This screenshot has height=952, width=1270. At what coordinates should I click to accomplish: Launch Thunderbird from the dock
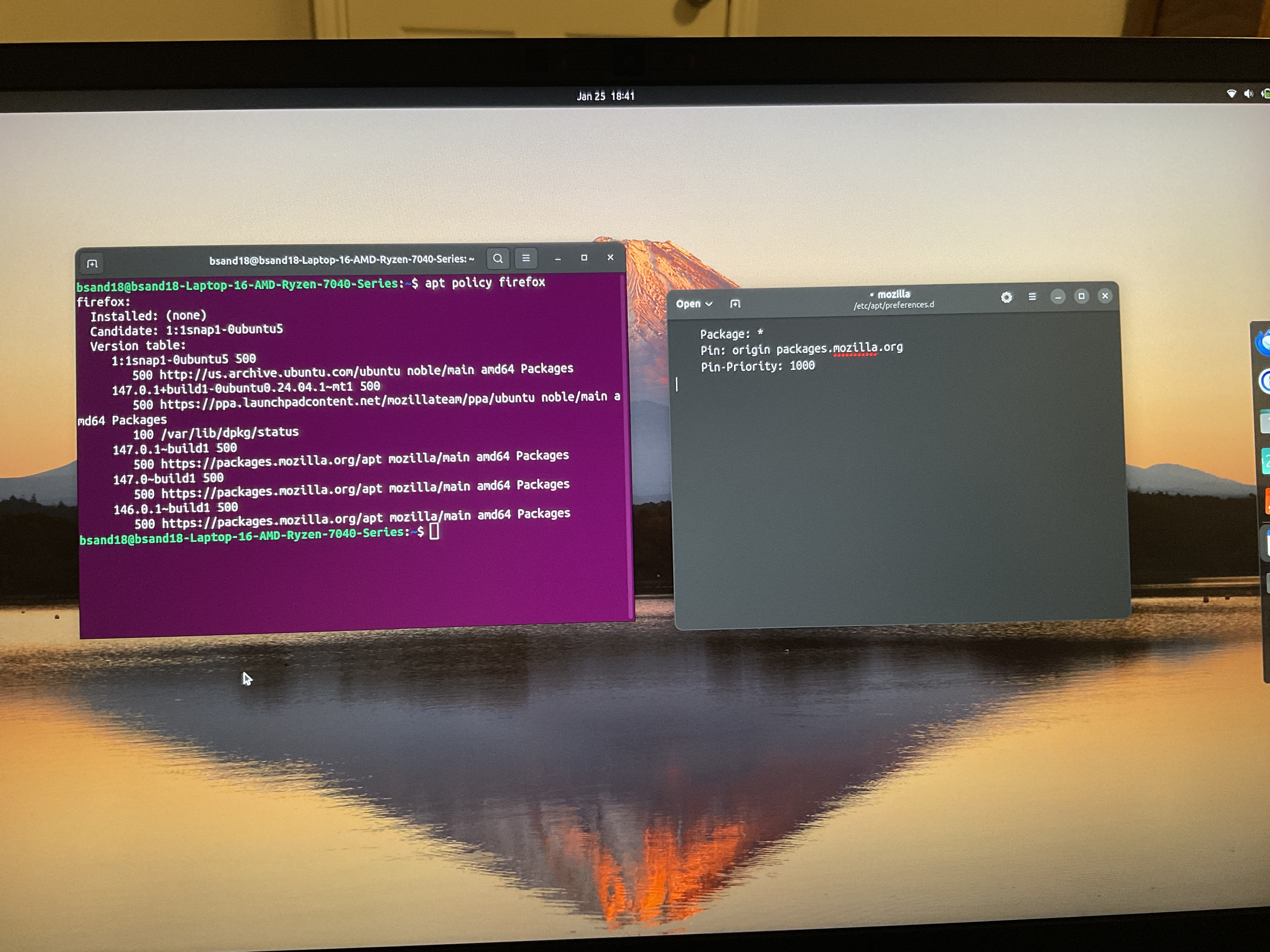[1263, 343]
